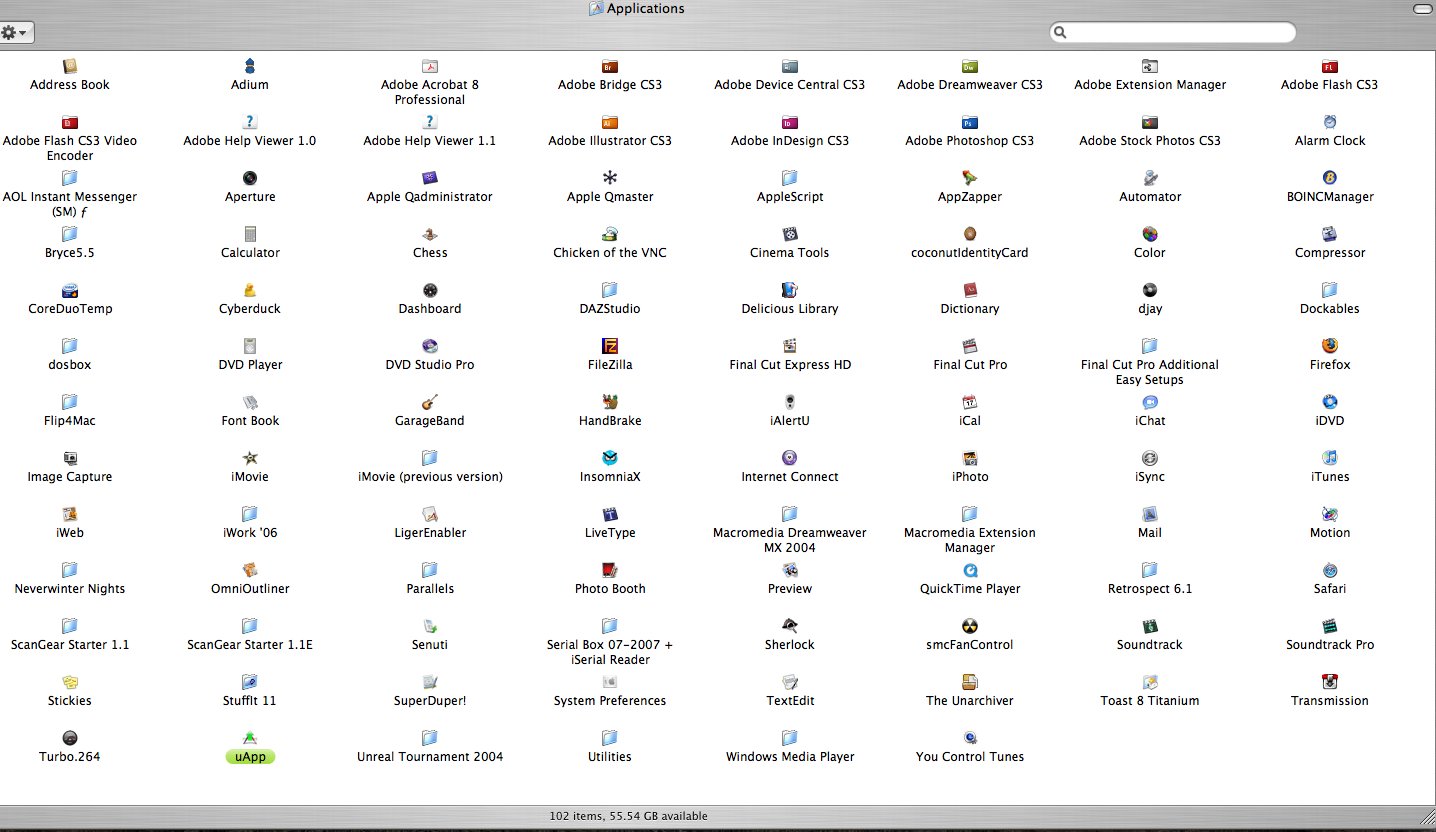
Task: Select Adobe Acrobat 8 Professional icon
Action: pyautogui.click(x=430, y=66)
